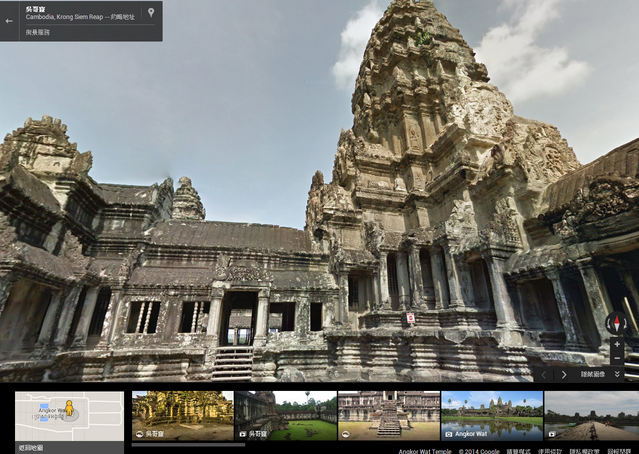Viewport: 639px width, 454px height.
Task: Zoom in with the plus button
Action: [617, 345]
